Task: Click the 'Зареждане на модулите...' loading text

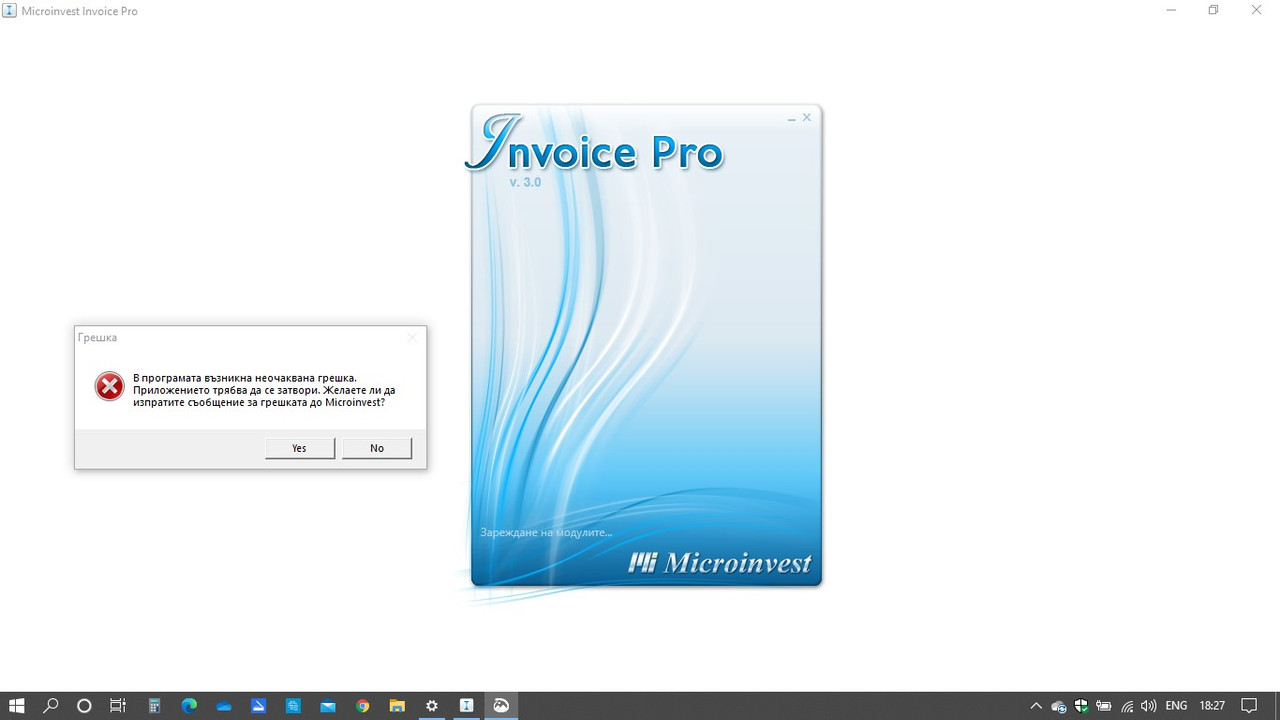Action: 546,532
